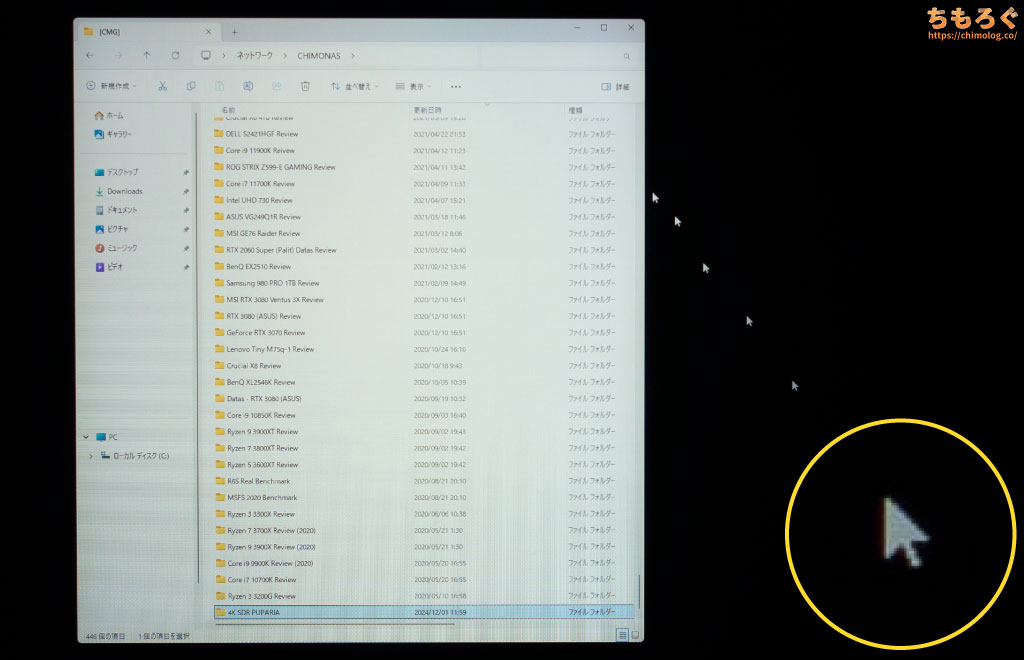The image size is (1024, 660).
Task: Open ピクチャ in quick access
Action: click(x=112, y=229)
